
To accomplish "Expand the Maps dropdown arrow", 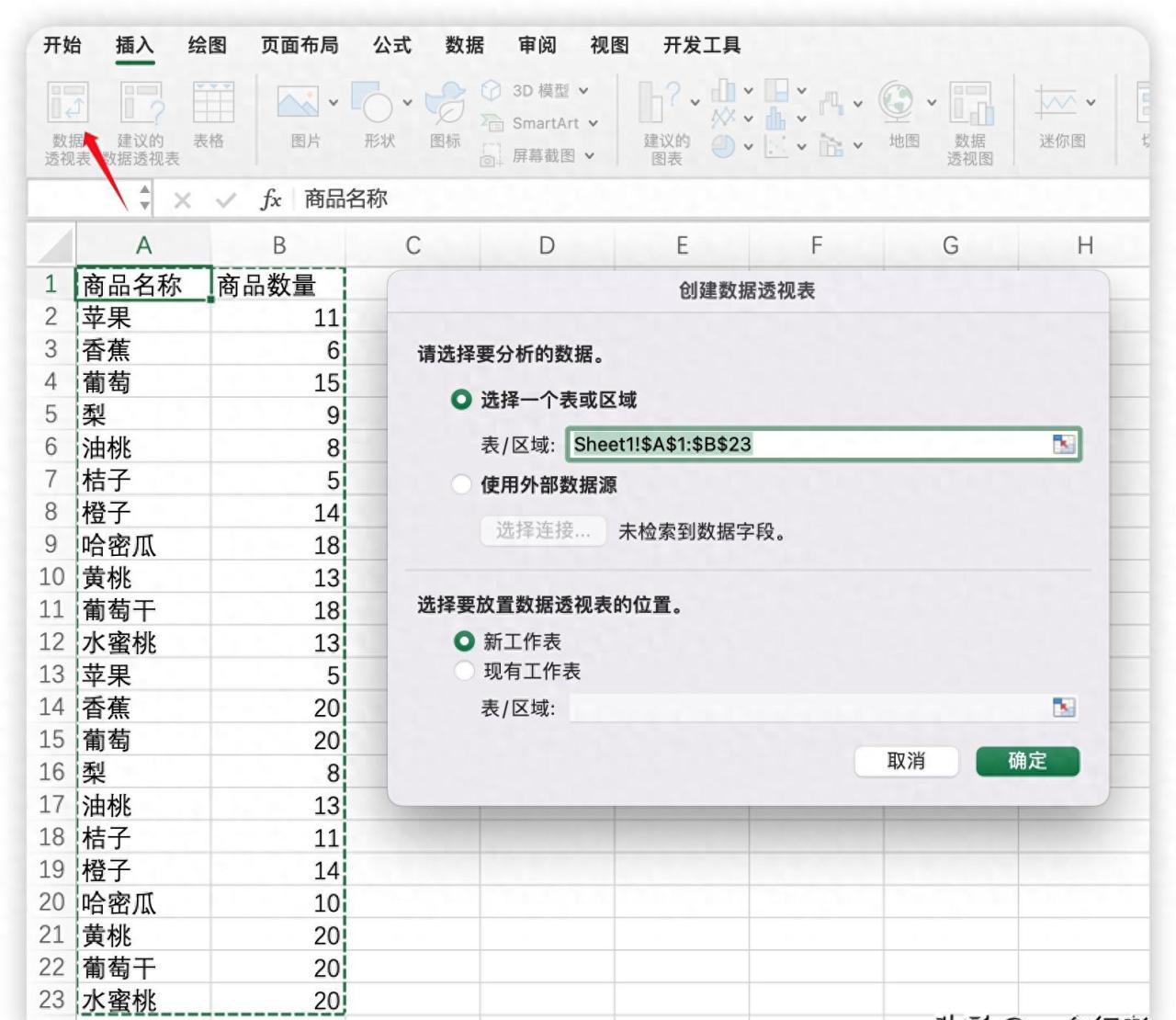I will pyautogui.click(x=932, y=103).
